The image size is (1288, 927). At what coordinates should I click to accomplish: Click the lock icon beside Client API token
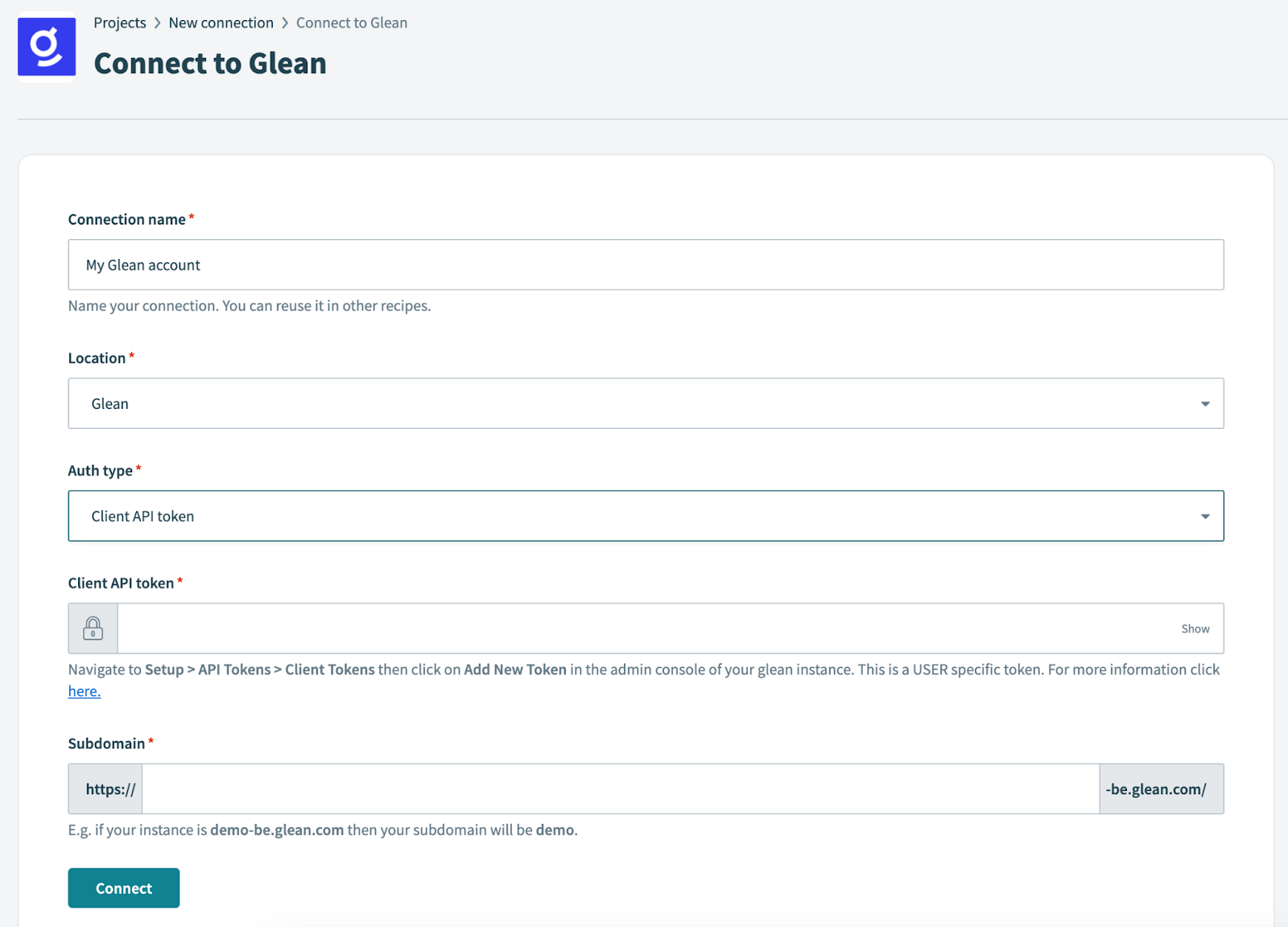pos(93,628)
